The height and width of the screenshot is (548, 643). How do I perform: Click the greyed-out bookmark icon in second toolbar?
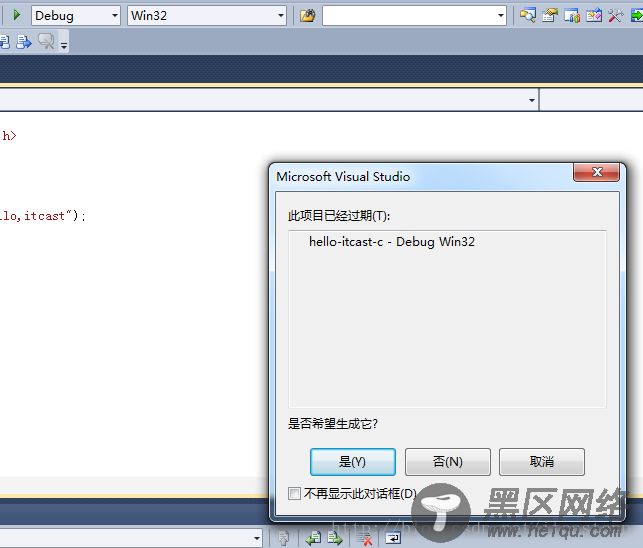46,41
